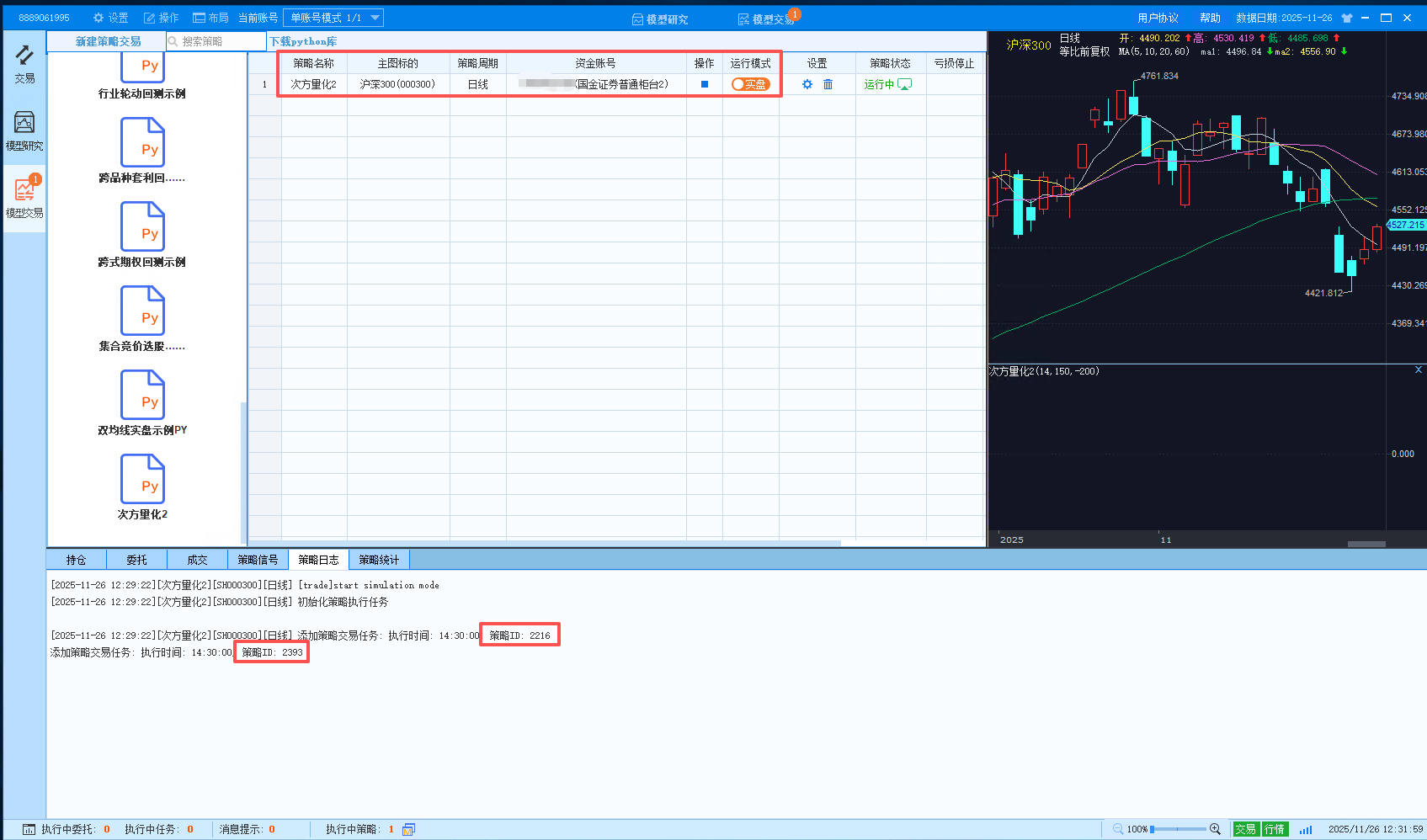Toggle the green 交易 connection indicator
Screen dimensions: 1427x840
(1245, 829)
